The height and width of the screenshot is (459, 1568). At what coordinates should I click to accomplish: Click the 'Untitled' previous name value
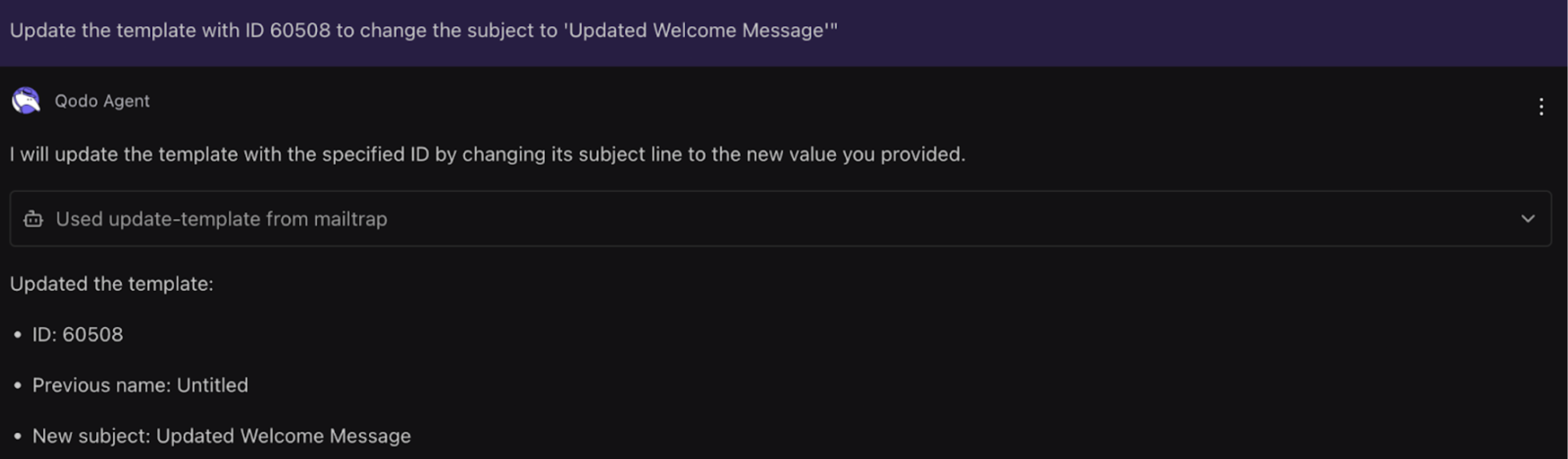pyautogui.click(x=212, y=386)
